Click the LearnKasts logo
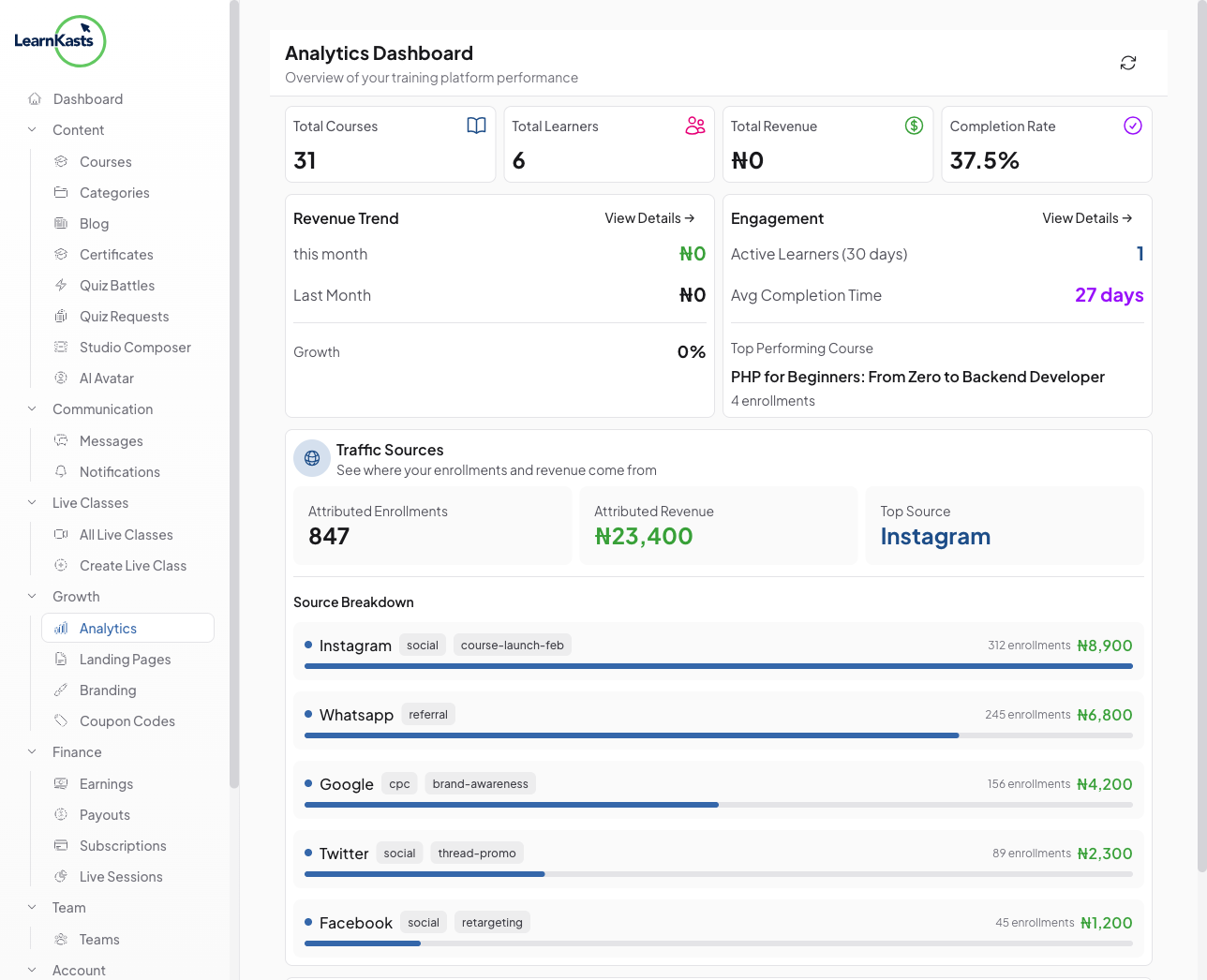Screen dimensions: 1207x980 (60, 41)
